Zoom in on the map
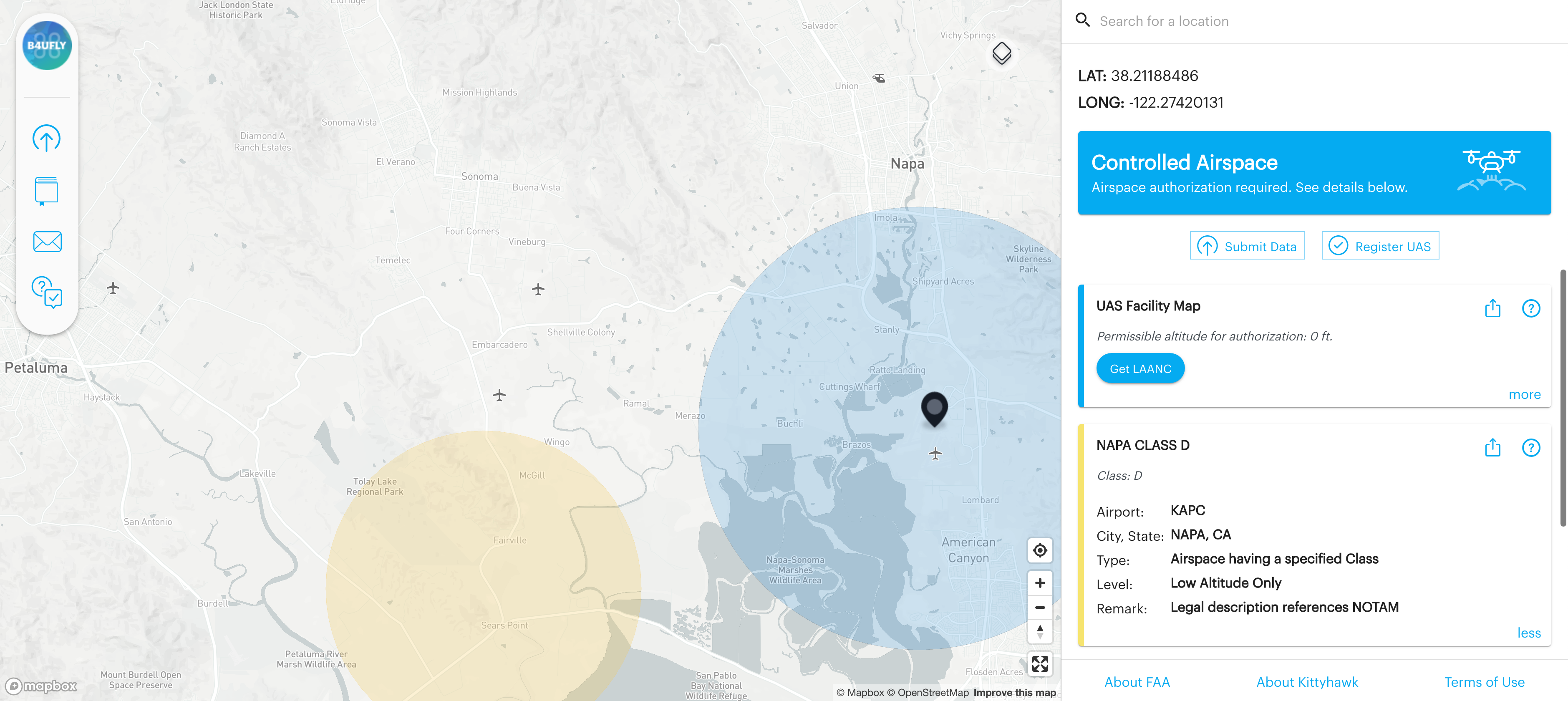1568x701 pixels. pyautogui.click(x=1040, y=583)
